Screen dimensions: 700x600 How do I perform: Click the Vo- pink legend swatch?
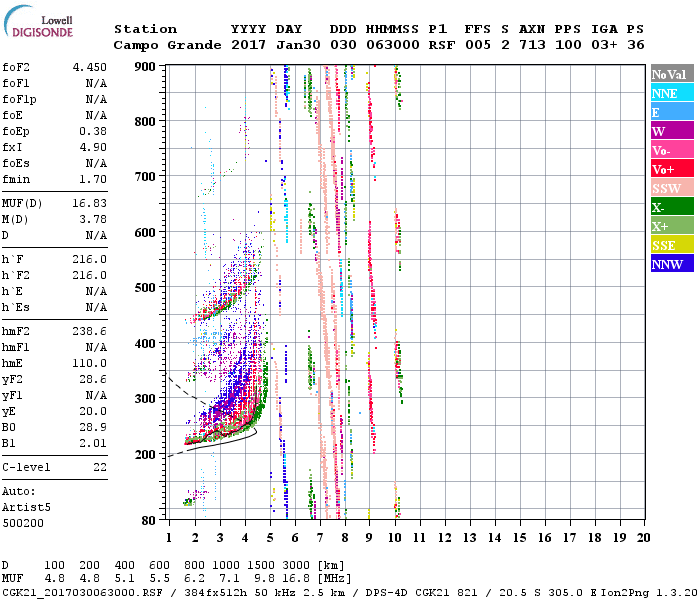pyautogui.click(x=671, y=150)
